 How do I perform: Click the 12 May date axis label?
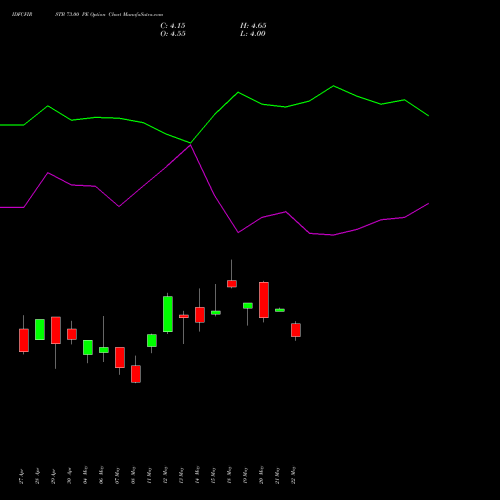pos(166,475)
